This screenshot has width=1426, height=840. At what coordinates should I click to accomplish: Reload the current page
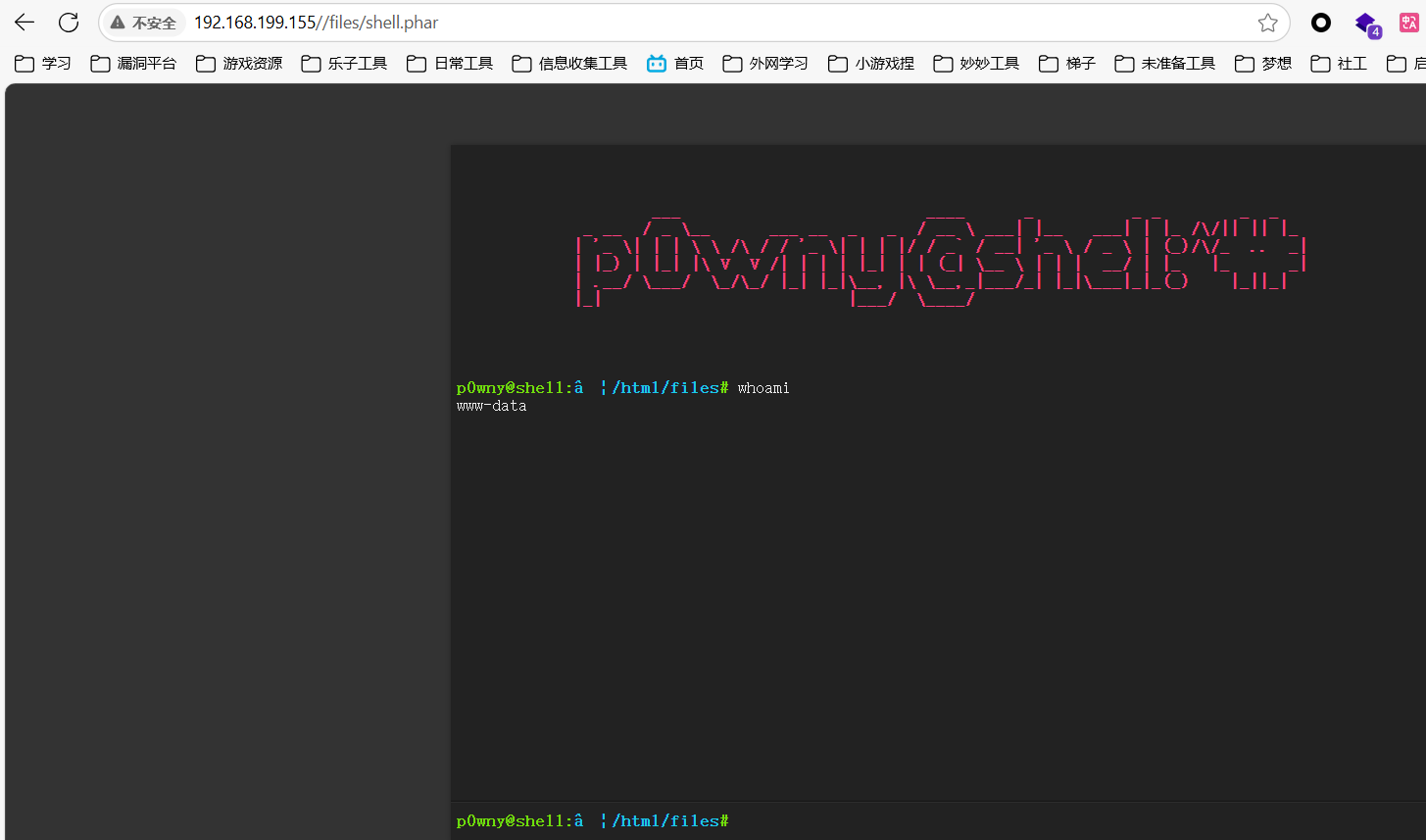tap(69, 23)
